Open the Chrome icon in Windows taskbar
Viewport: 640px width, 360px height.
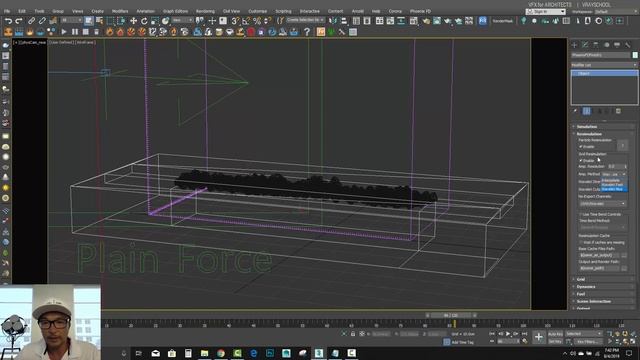(x=221, y=353)
